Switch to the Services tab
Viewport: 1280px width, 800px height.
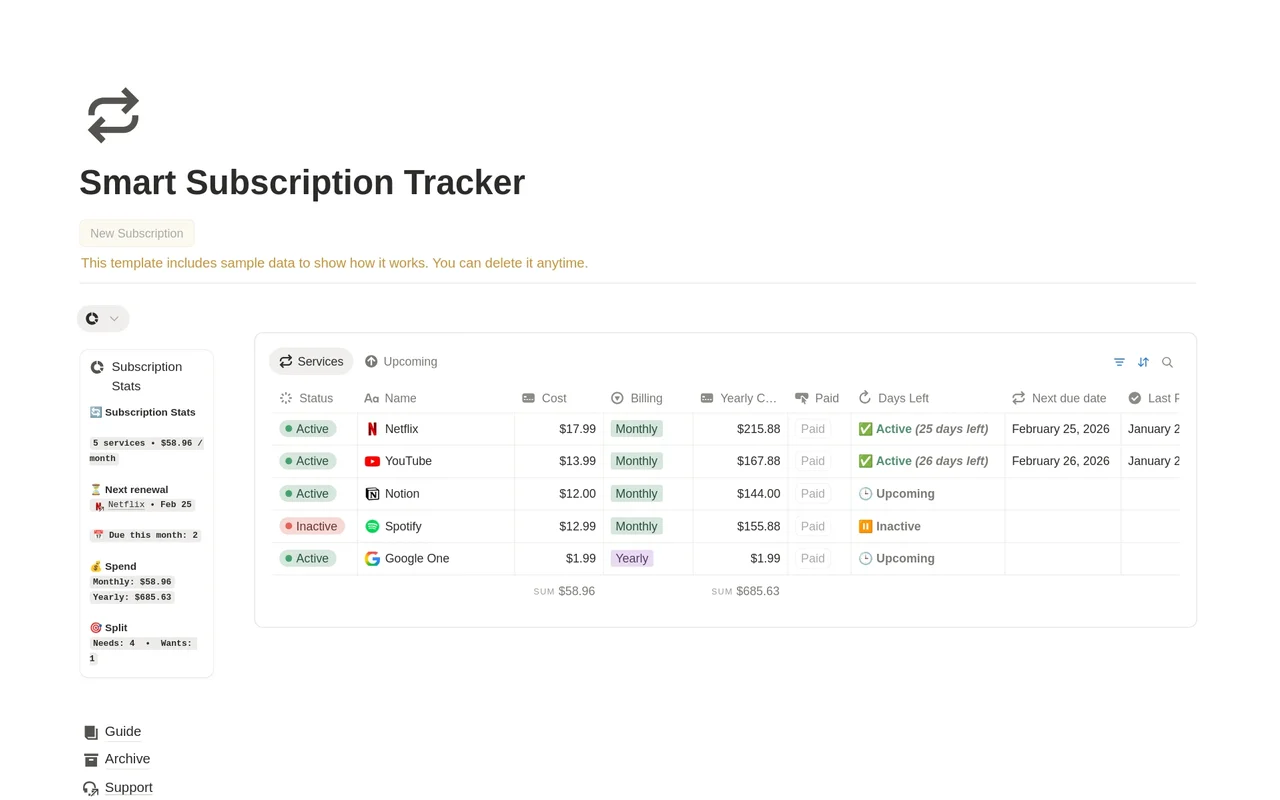click(x=311, y=361)
